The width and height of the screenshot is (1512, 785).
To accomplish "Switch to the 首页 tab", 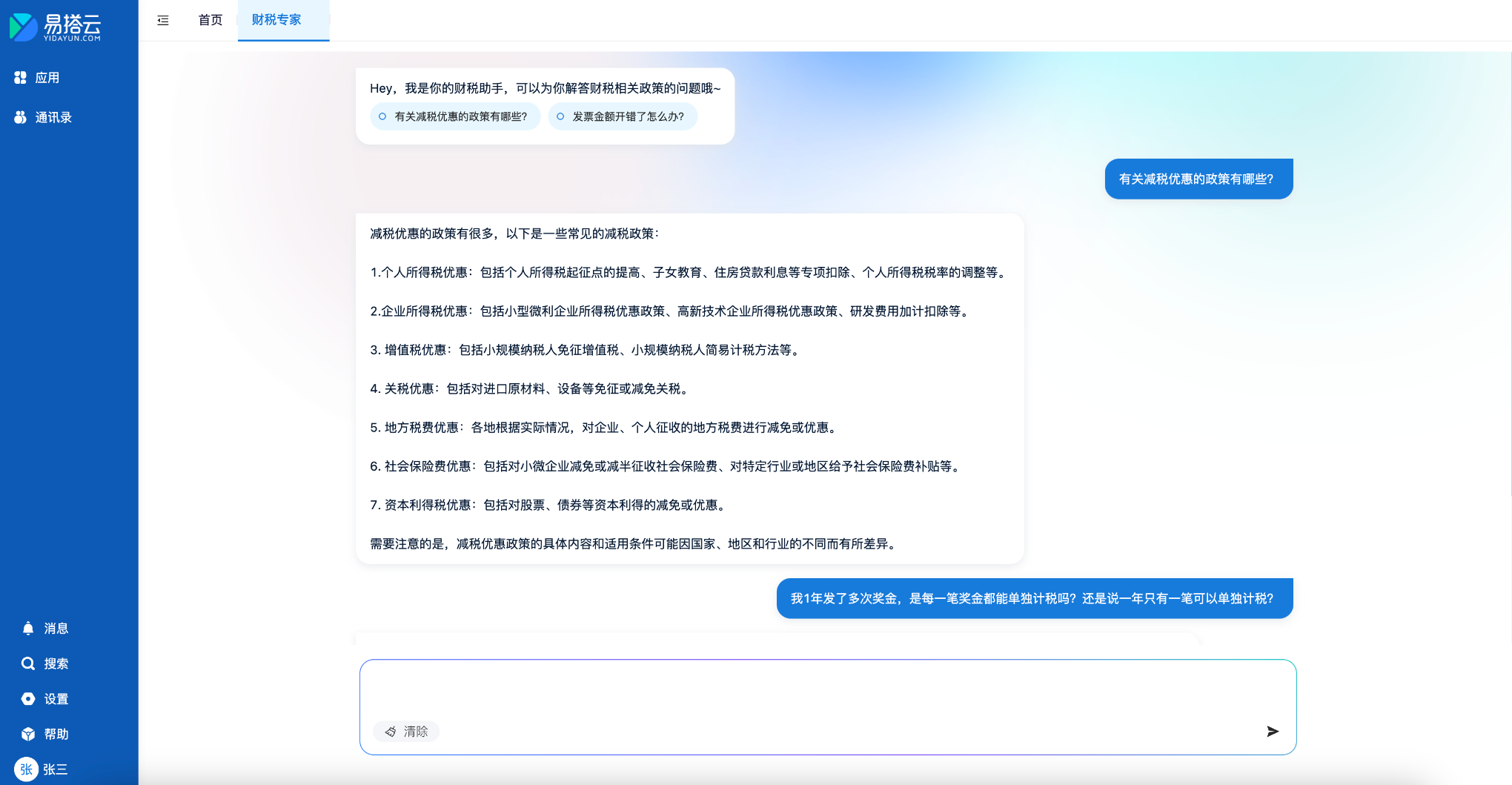I will pos(210,20).
